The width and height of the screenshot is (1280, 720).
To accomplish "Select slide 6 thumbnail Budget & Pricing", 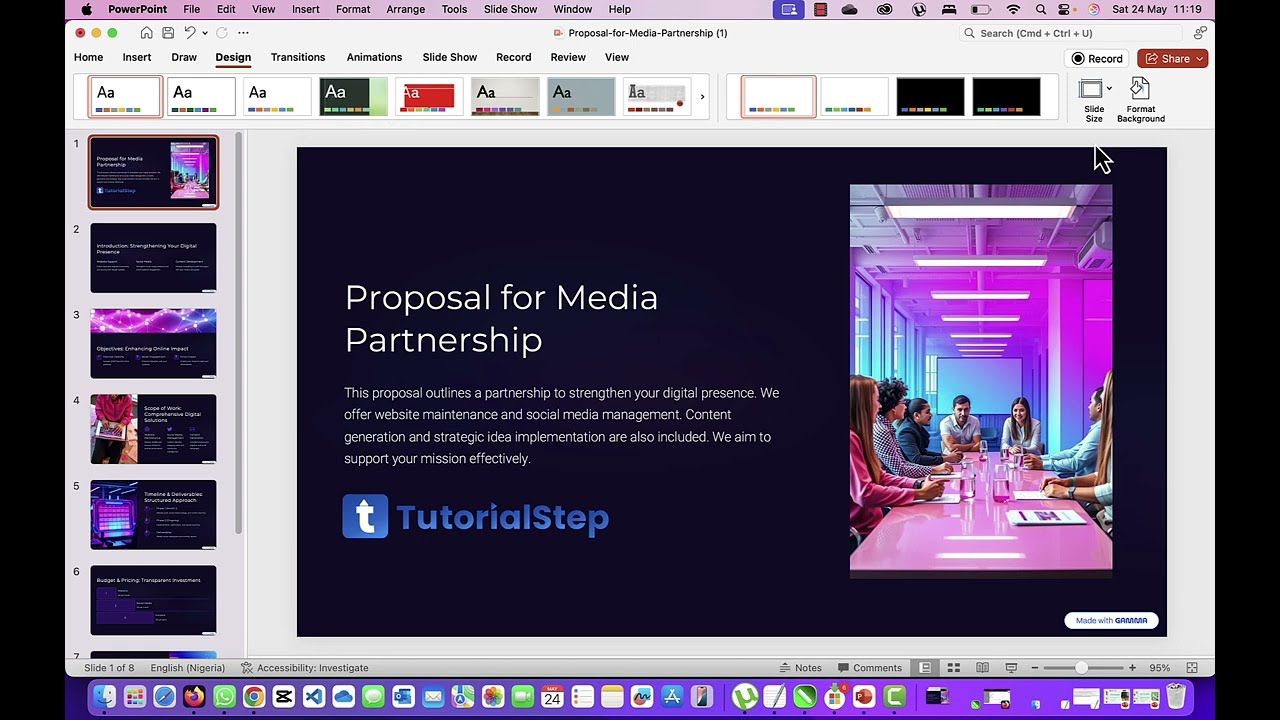I will click(x=153, y=600).
